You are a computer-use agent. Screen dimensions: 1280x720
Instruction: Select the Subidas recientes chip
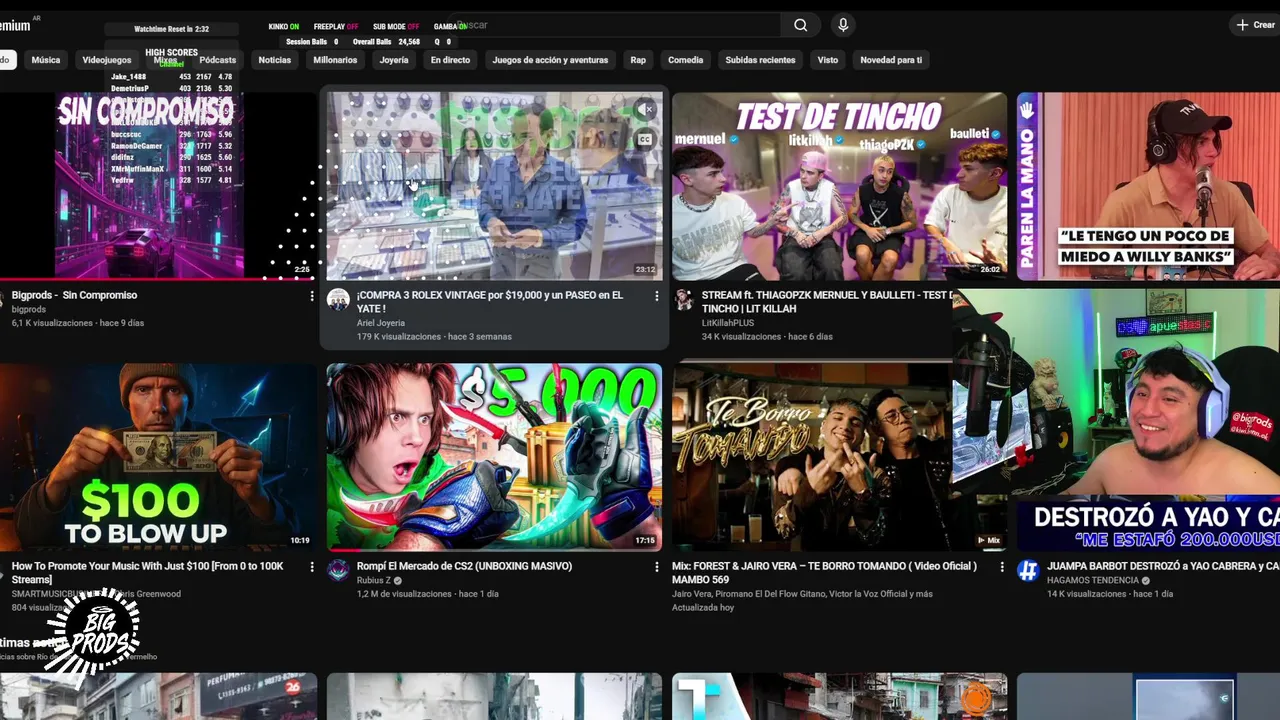click(x=760, y=60)
